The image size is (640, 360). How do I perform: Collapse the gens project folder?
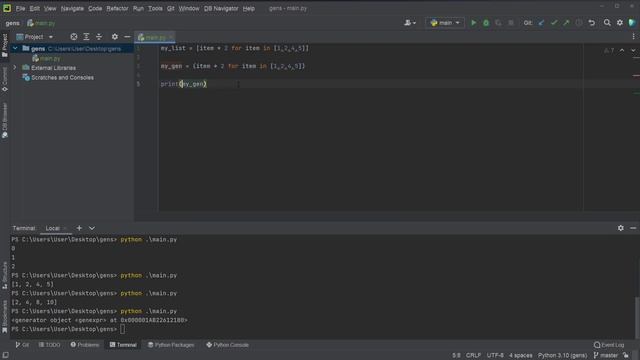click(15, 49)
